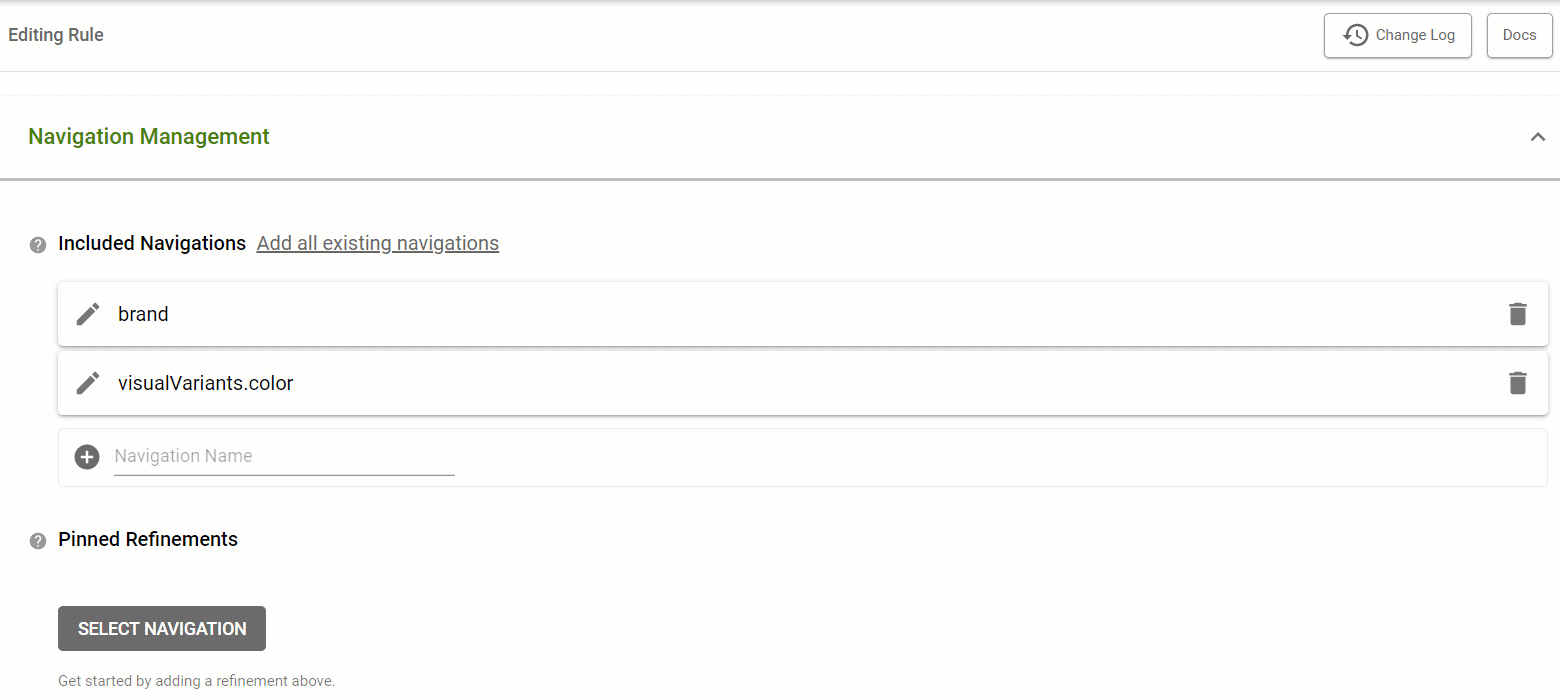This screenshot has height=700, width=1560.
Task: Click the plus icon to add navigation
Action: coord(87,457)
